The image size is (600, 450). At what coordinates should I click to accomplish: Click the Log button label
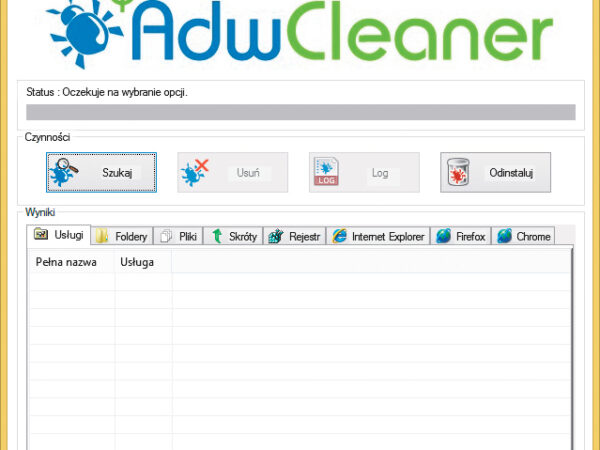point(380,173)
